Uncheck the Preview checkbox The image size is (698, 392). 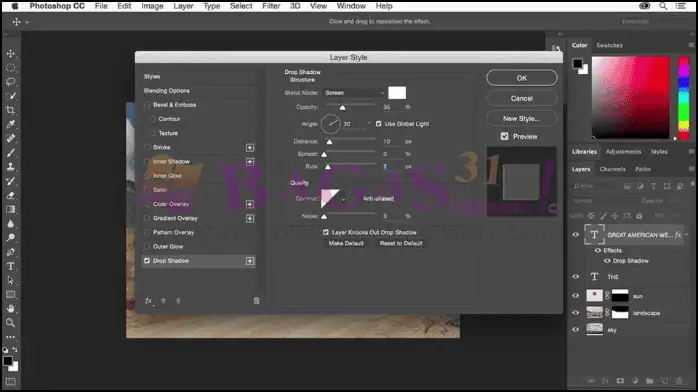click(504, 136)
